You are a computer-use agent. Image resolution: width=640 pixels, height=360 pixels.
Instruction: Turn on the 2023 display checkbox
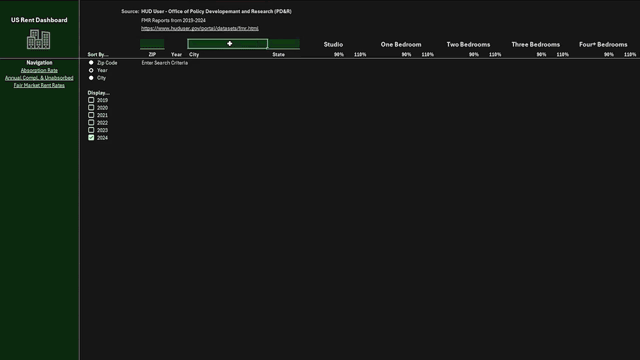pos(91,130)
